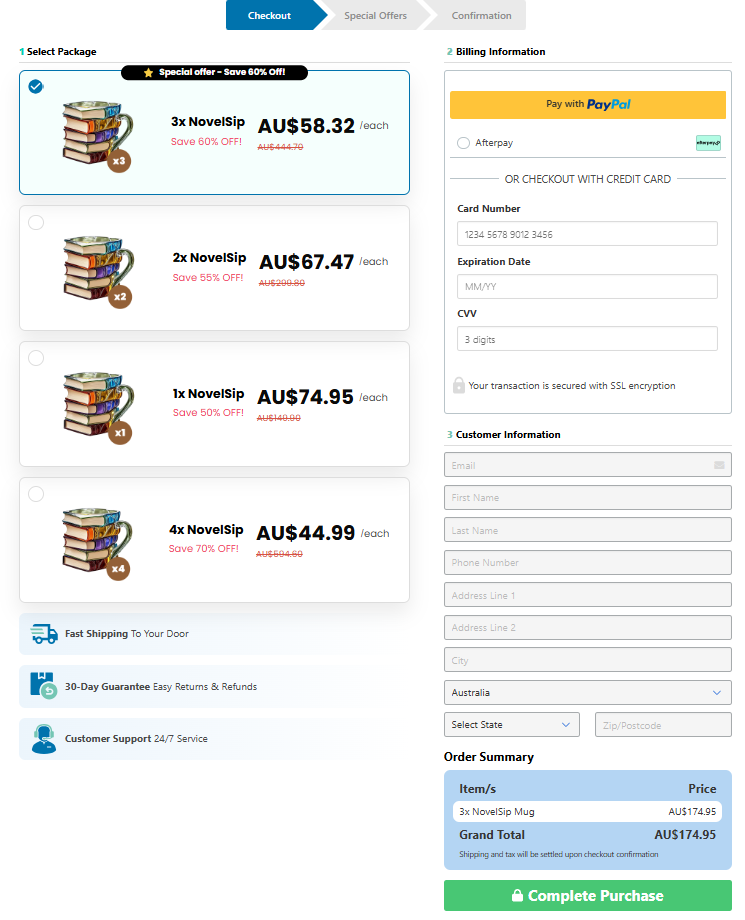Screen dimensions: 745x920
Task: Click the 1x NovelSip mug image
Action: click(94, 404)
